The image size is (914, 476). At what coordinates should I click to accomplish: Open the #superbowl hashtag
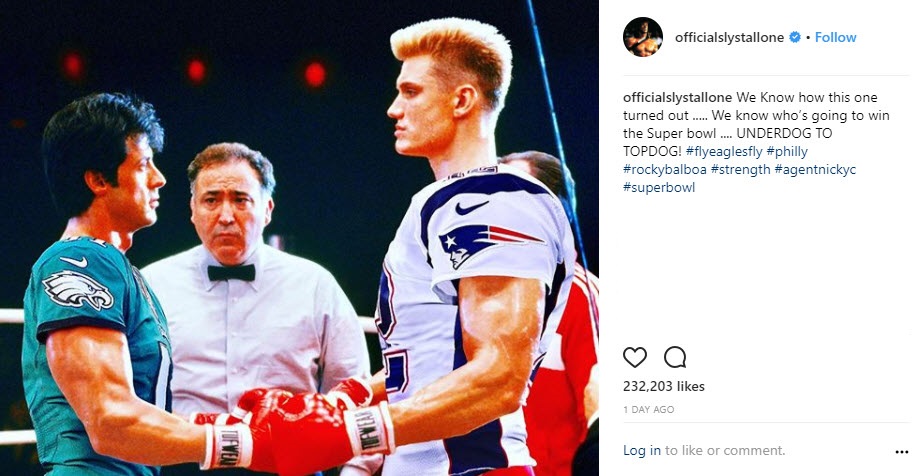659,188
